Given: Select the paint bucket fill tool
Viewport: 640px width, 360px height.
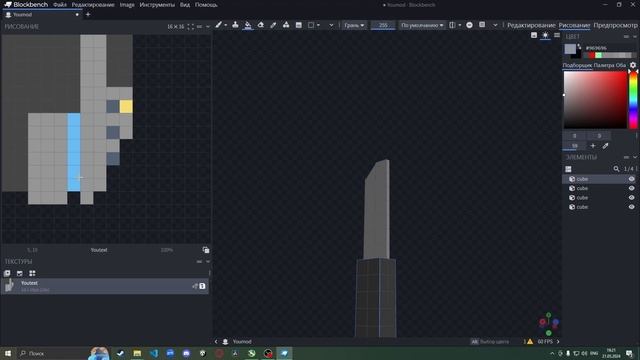Looking at the screenshot, I should tap(248, 25).
